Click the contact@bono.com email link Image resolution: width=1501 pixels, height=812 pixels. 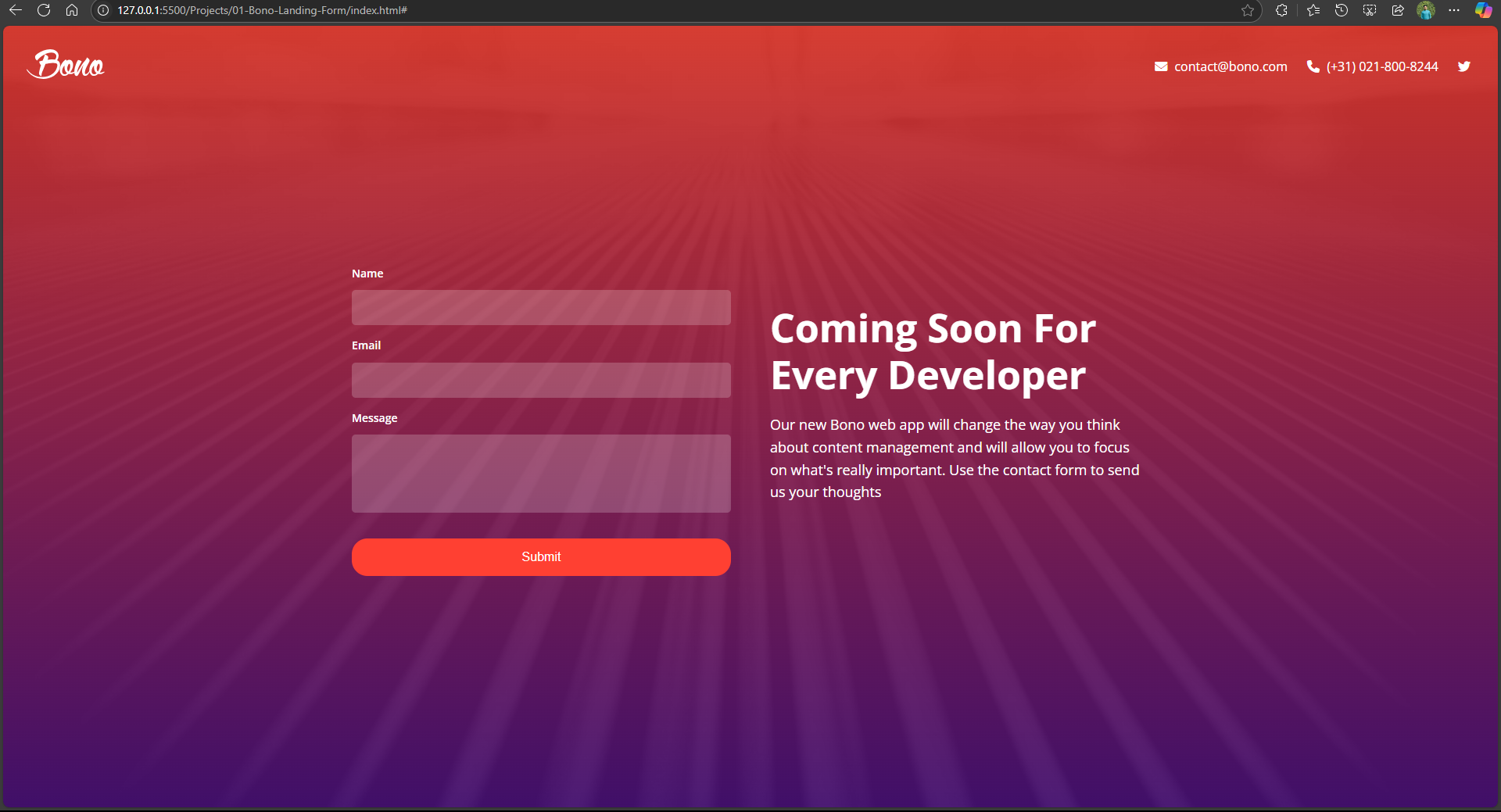(1231, 66)
